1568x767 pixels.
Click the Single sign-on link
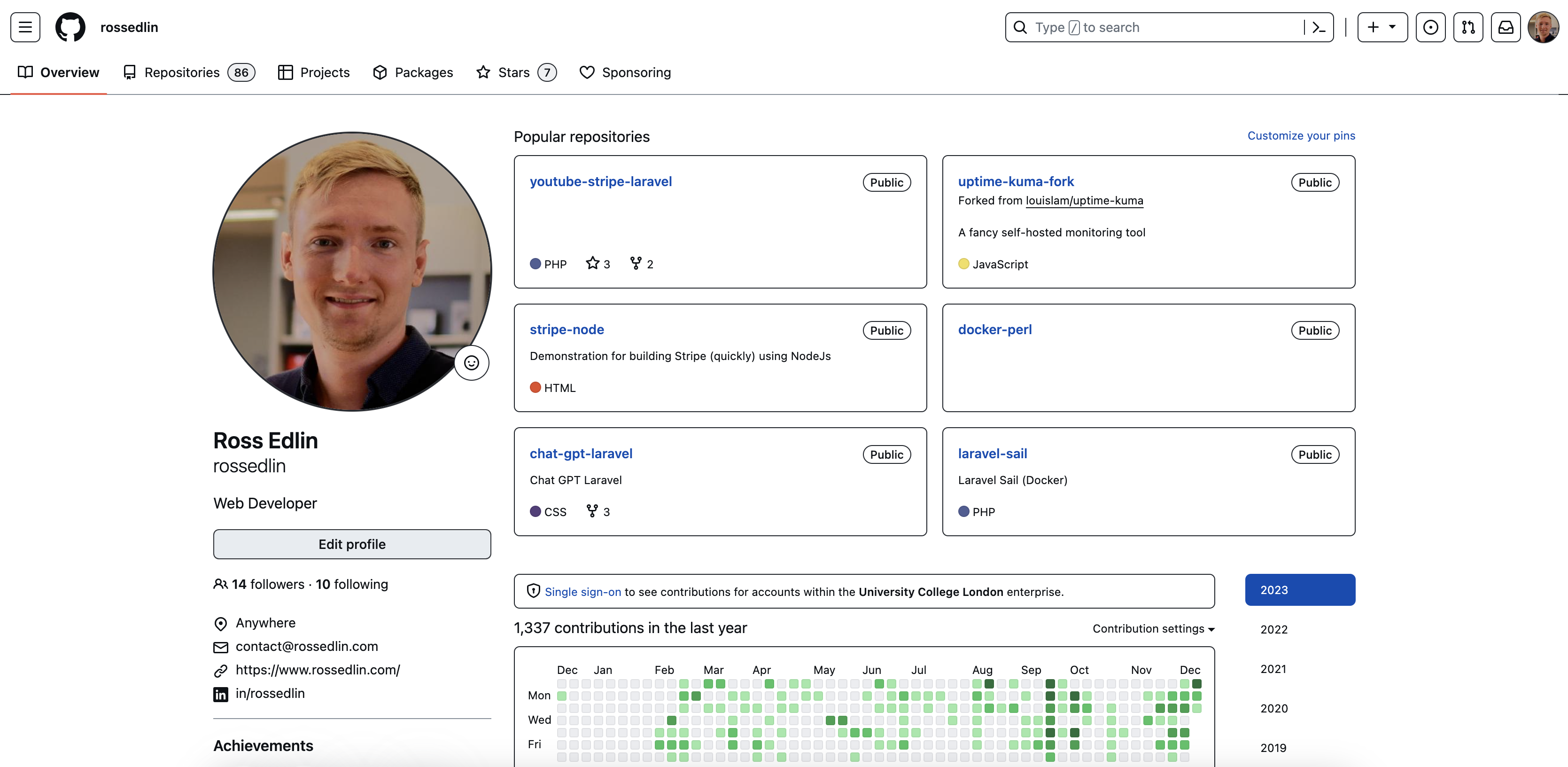coord(582,592)
